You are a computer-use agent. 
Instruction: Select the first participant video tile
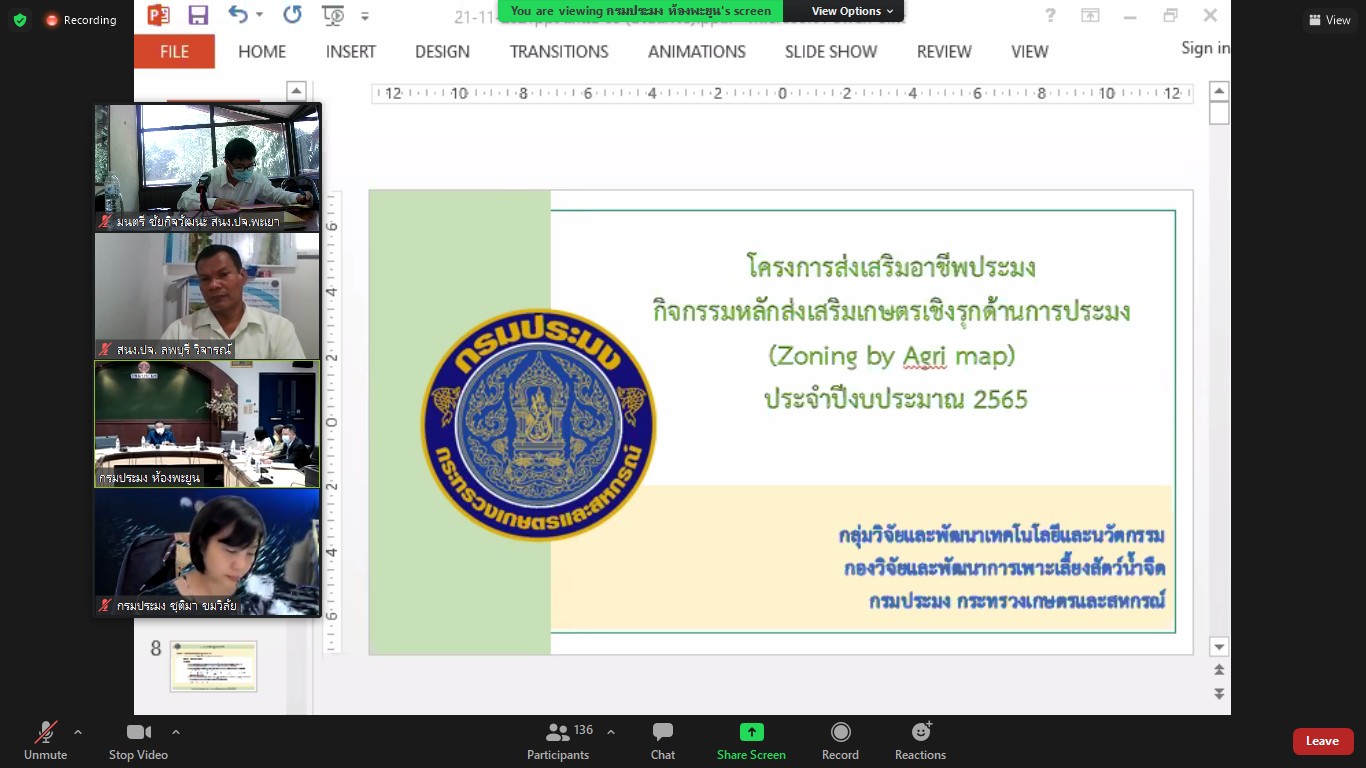[207, 167]
